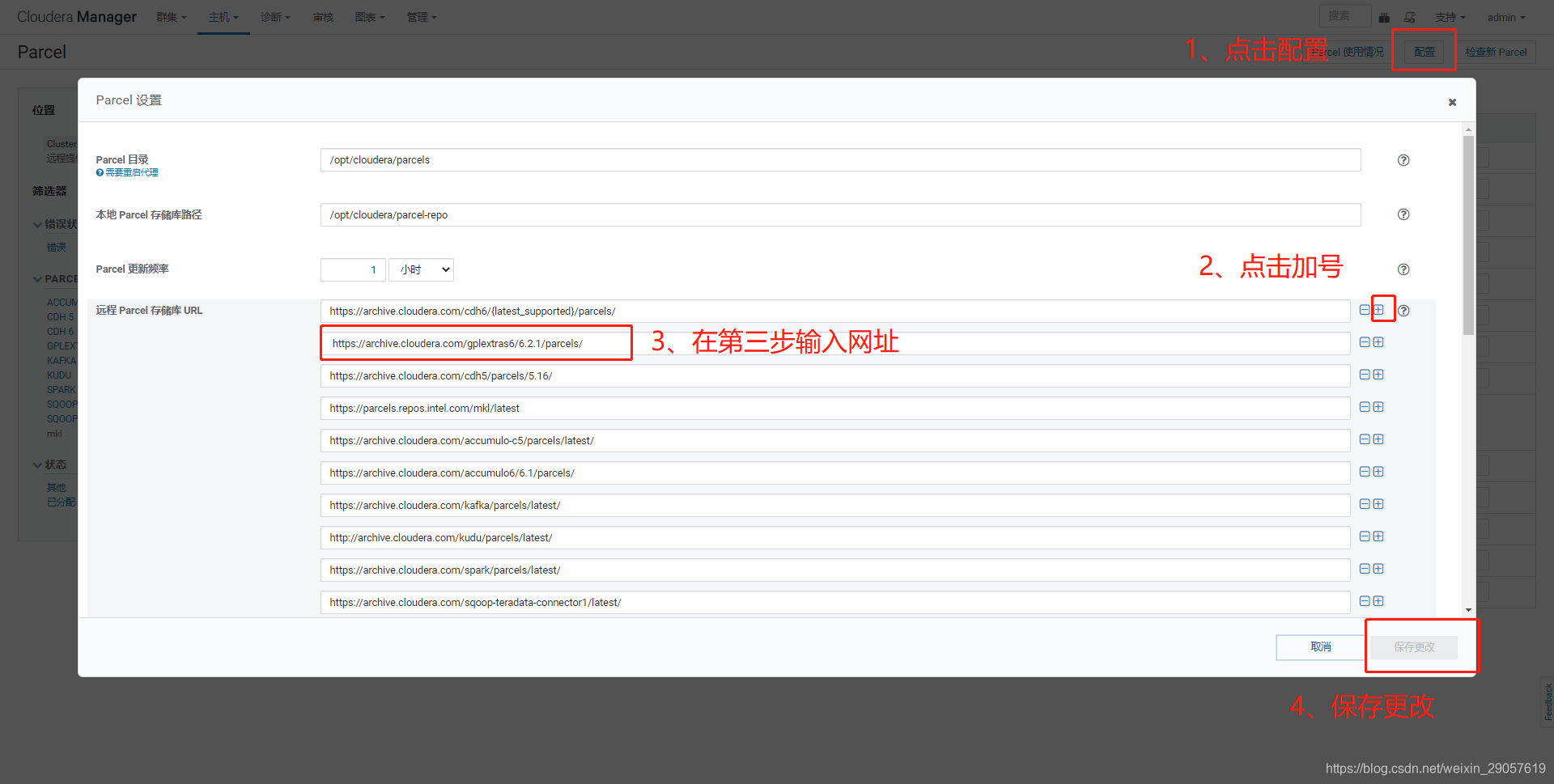Viewport: 1554px width, 784px height.
Task: Click help icon for Parcel 更新频率
Action: 1403,269
